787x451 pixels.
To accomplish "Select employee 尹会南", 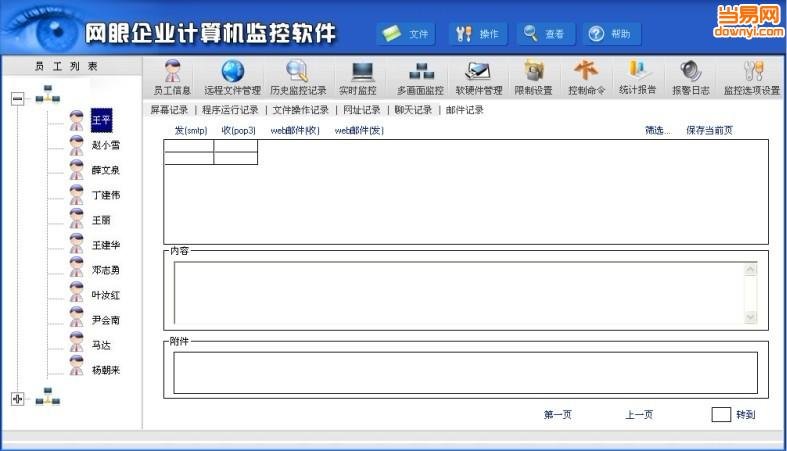I will [106, 320].
